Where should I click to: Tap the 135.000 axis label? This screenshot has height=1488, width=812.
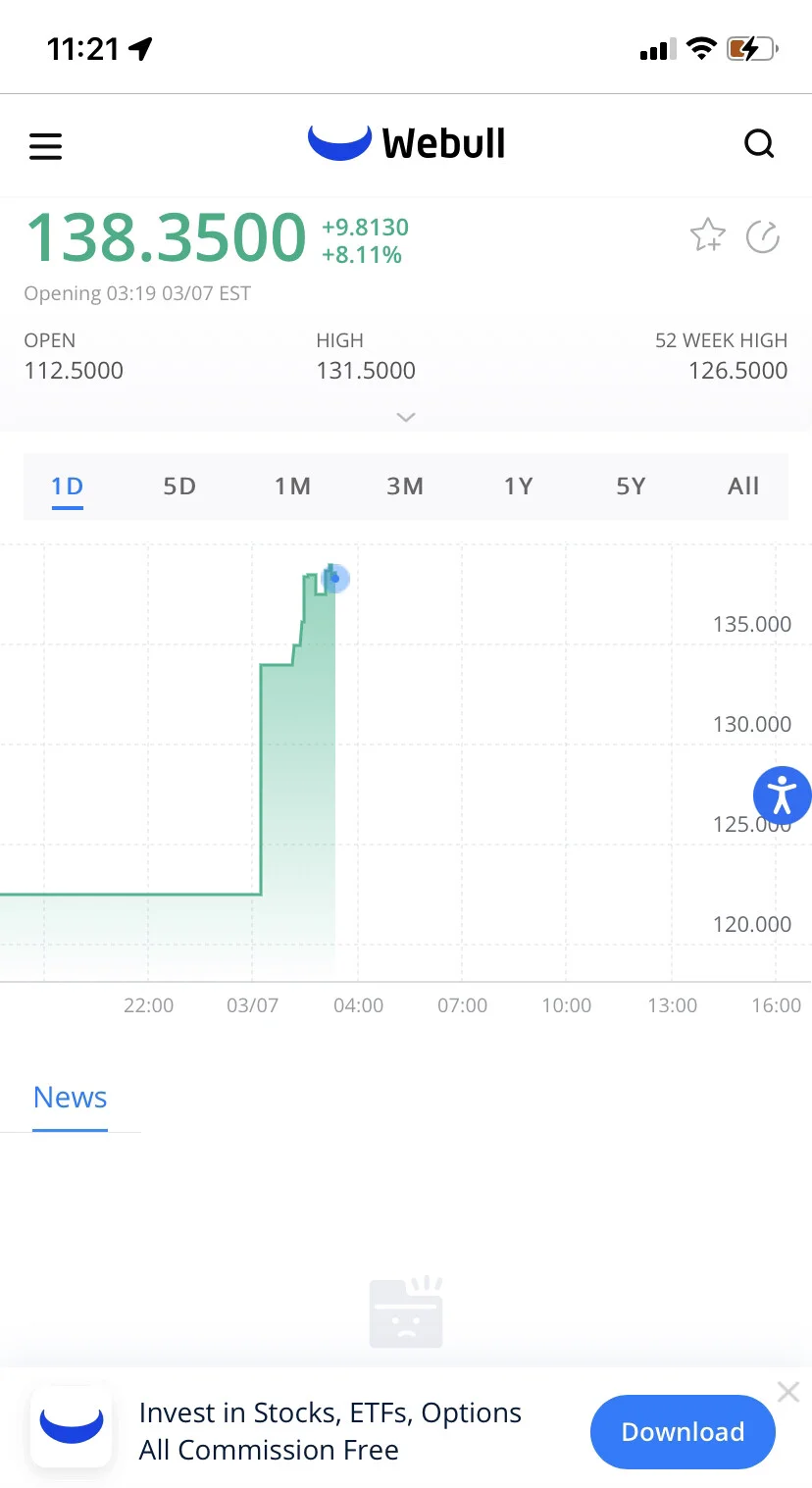pos(752,625)
